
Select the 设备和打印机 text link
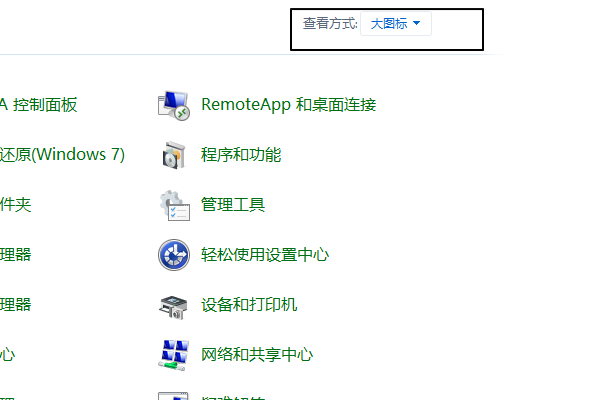pos(249,305)
